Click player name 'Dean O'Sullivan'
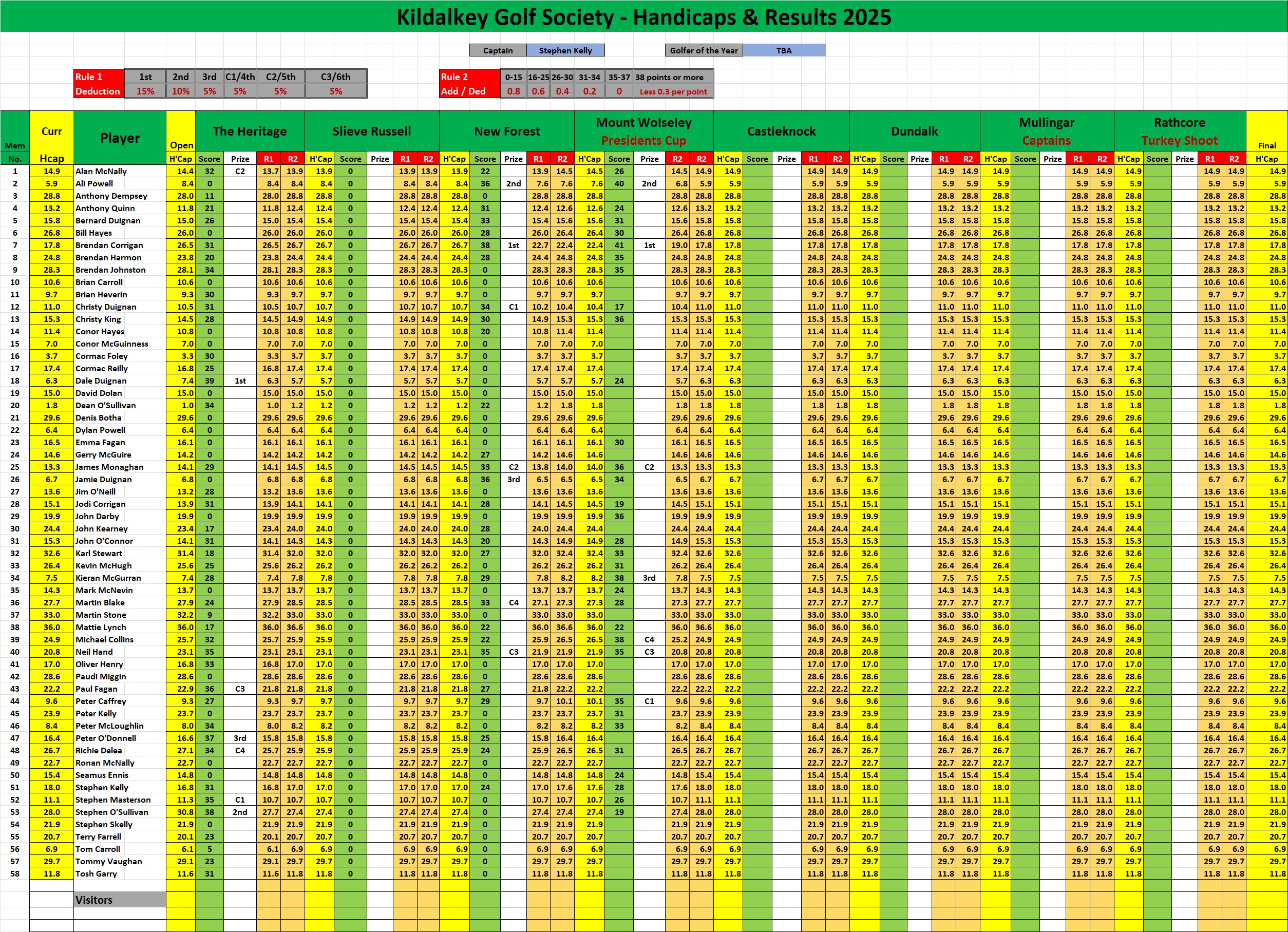Image resolution: width=1288 pixels, height=932 pixels. pyautogui.click(x=106, y=405)
